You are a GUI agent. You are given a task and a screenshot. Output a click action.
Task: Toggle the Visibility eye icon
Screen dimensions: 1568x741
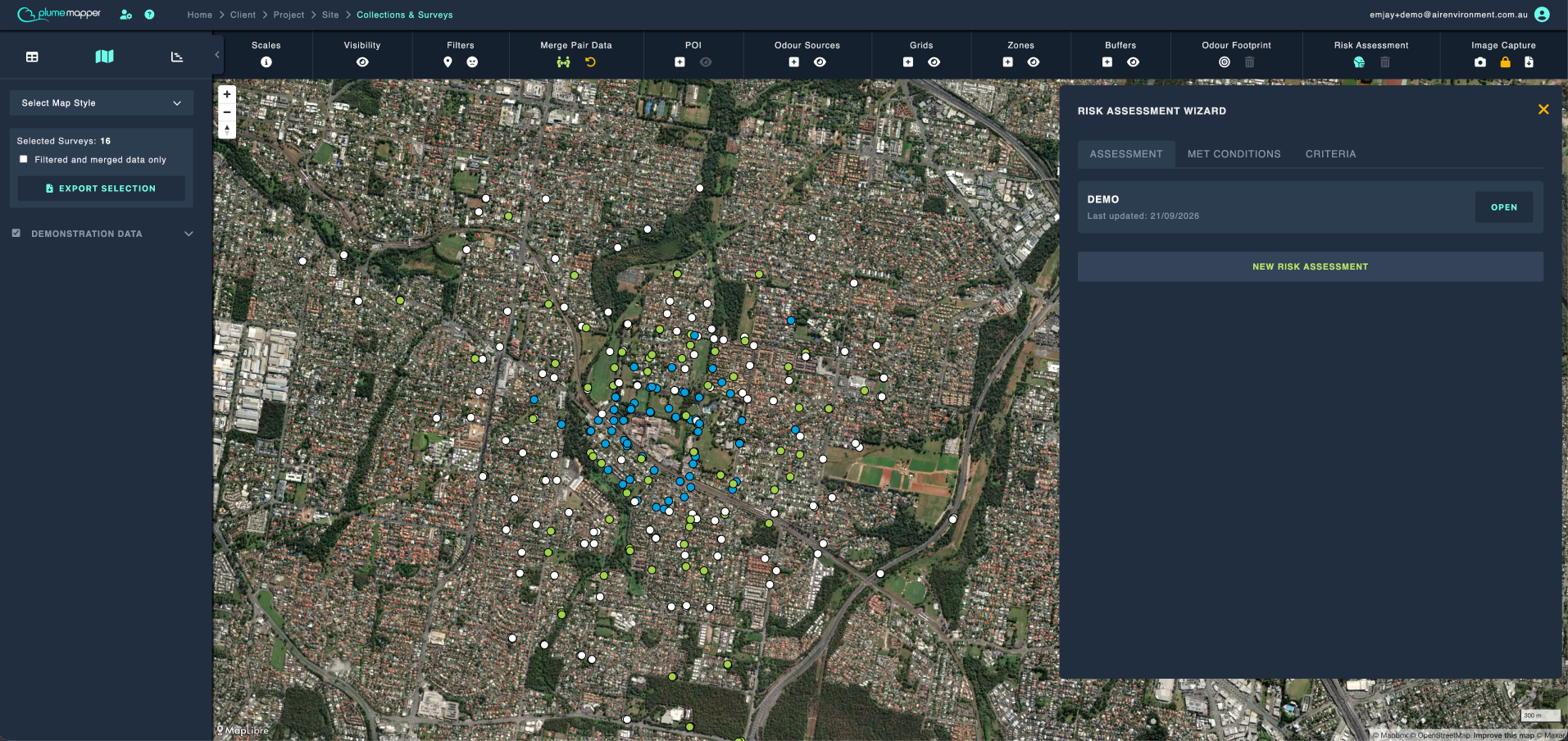362,62
